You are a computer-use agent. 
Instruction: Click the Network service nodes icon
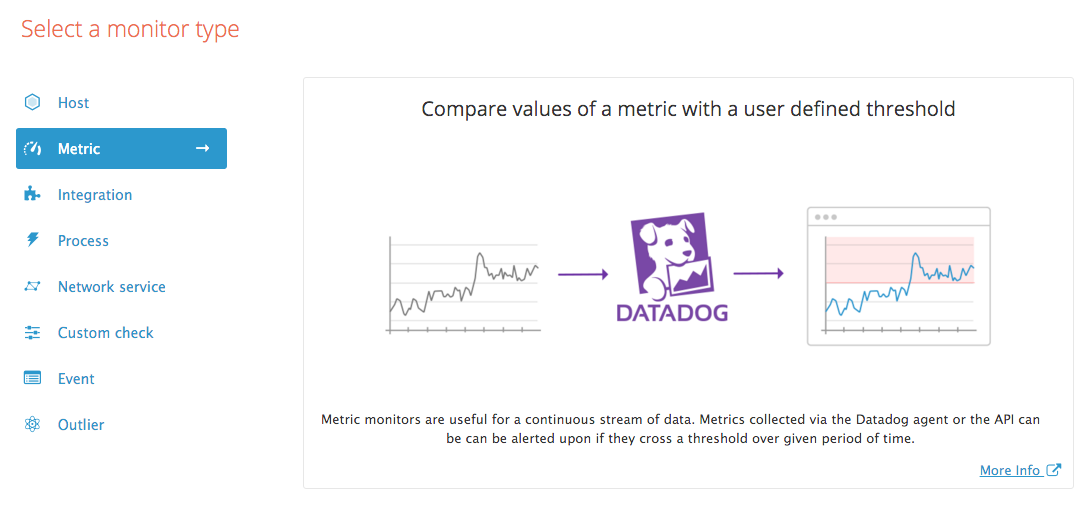33,287
